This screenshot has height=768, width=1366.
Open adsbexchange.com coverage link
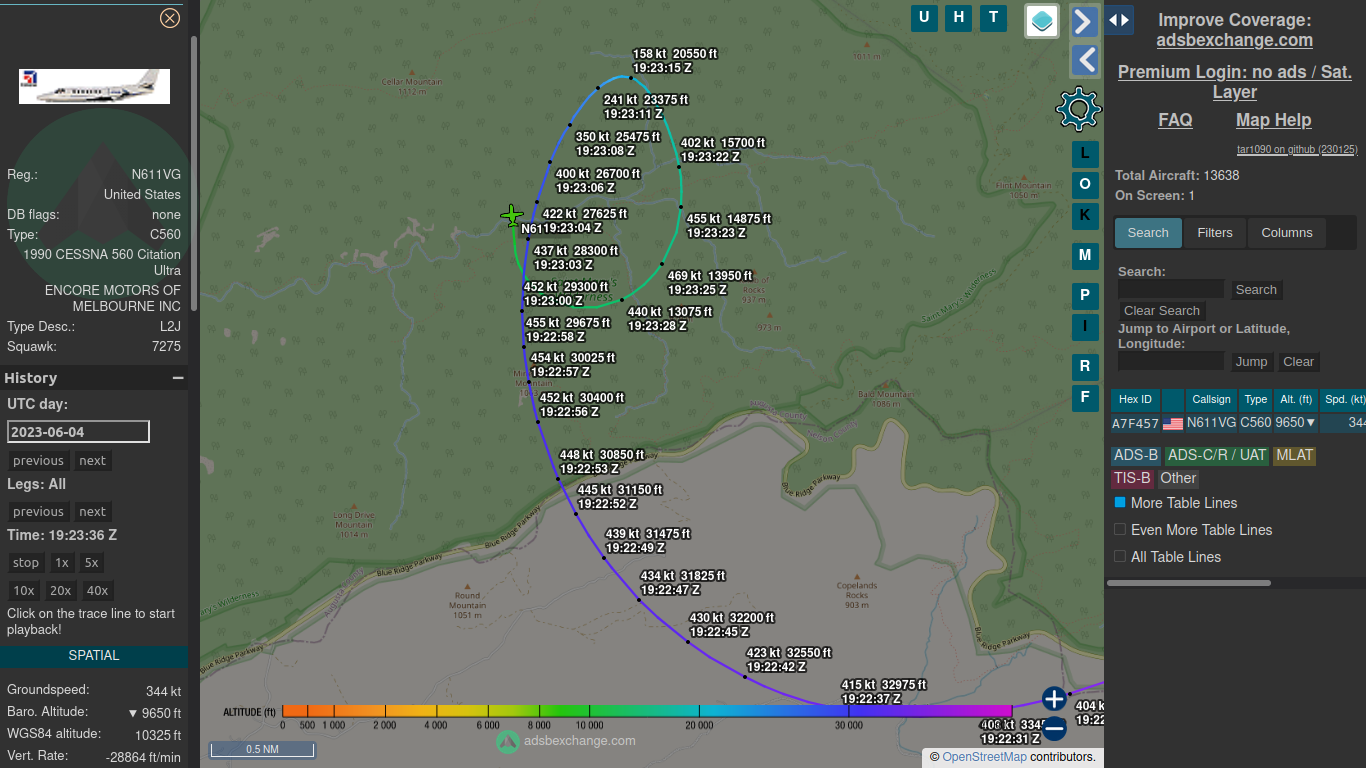tap(1234, 40)
